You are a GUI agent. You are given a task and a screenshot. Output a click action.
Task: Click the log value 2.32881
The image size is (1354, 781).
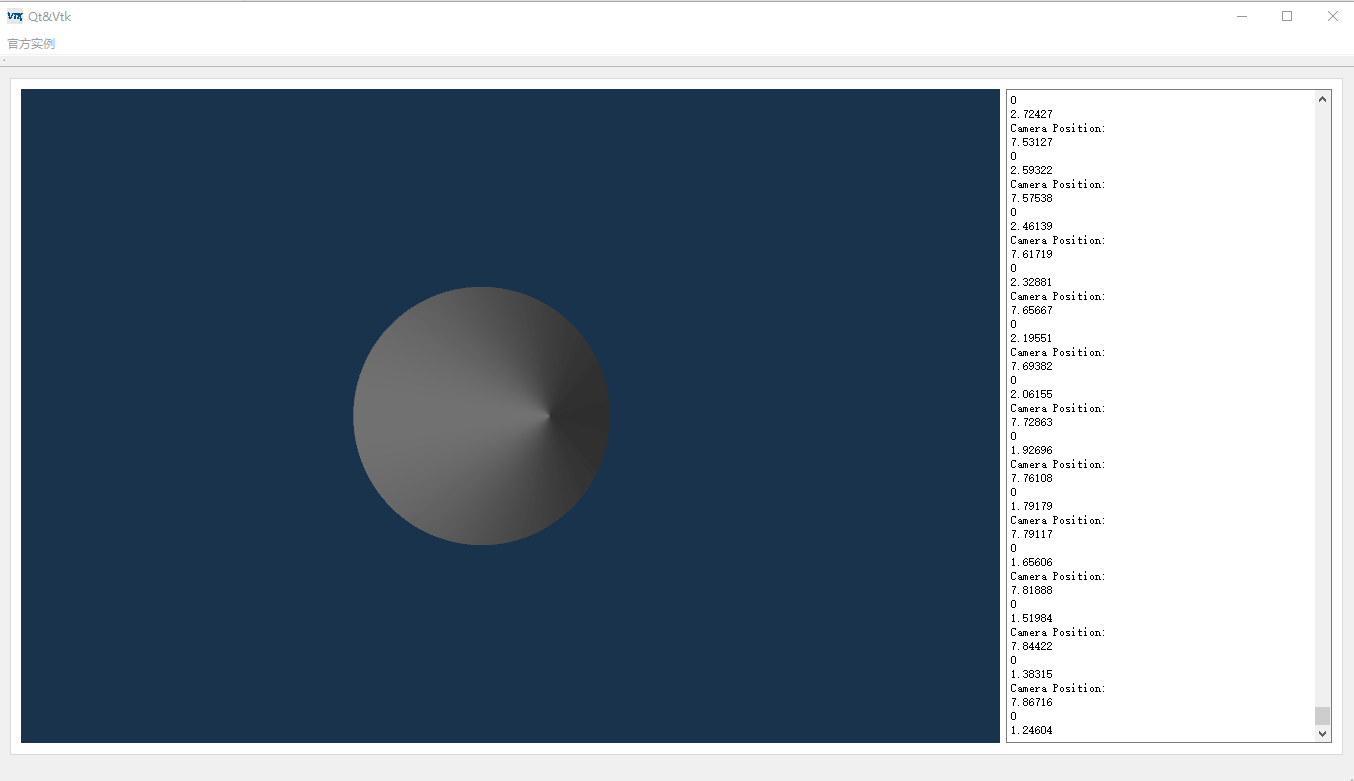click(x=1031, y=283)
